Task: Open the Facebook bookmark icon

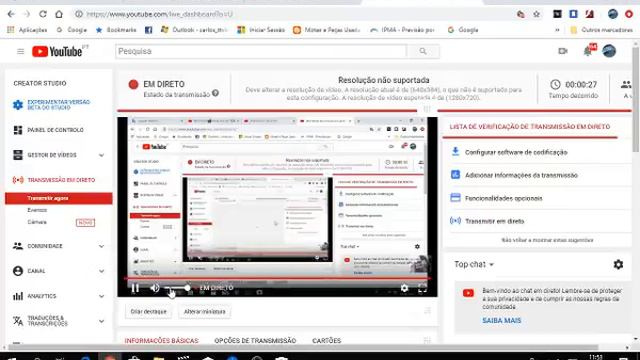Action: [x=149, y=30]
